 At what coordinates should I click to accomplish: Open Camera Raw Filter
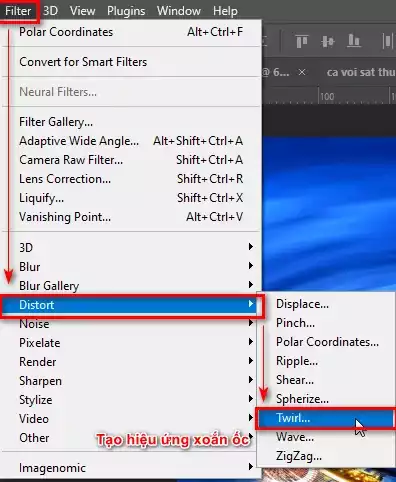(x=131, y=160)
